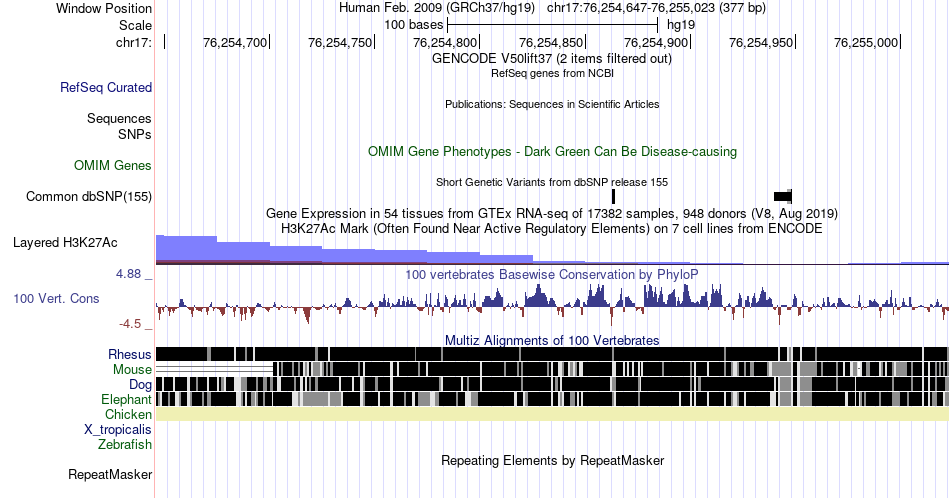Open the GENCODE V50lift37 track title
The height and width of the screenshot is (498, 950).
(x=551, y=59)
